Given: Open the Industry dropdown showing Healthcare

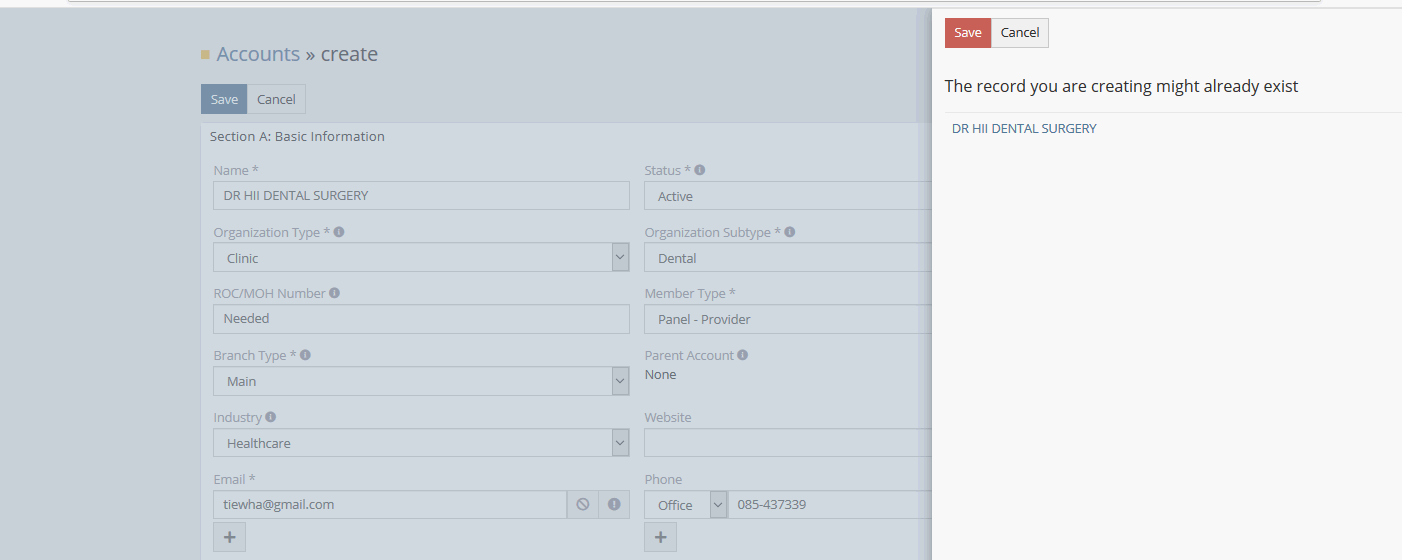Looking at the screenshot, I should (x=620, y=443).
